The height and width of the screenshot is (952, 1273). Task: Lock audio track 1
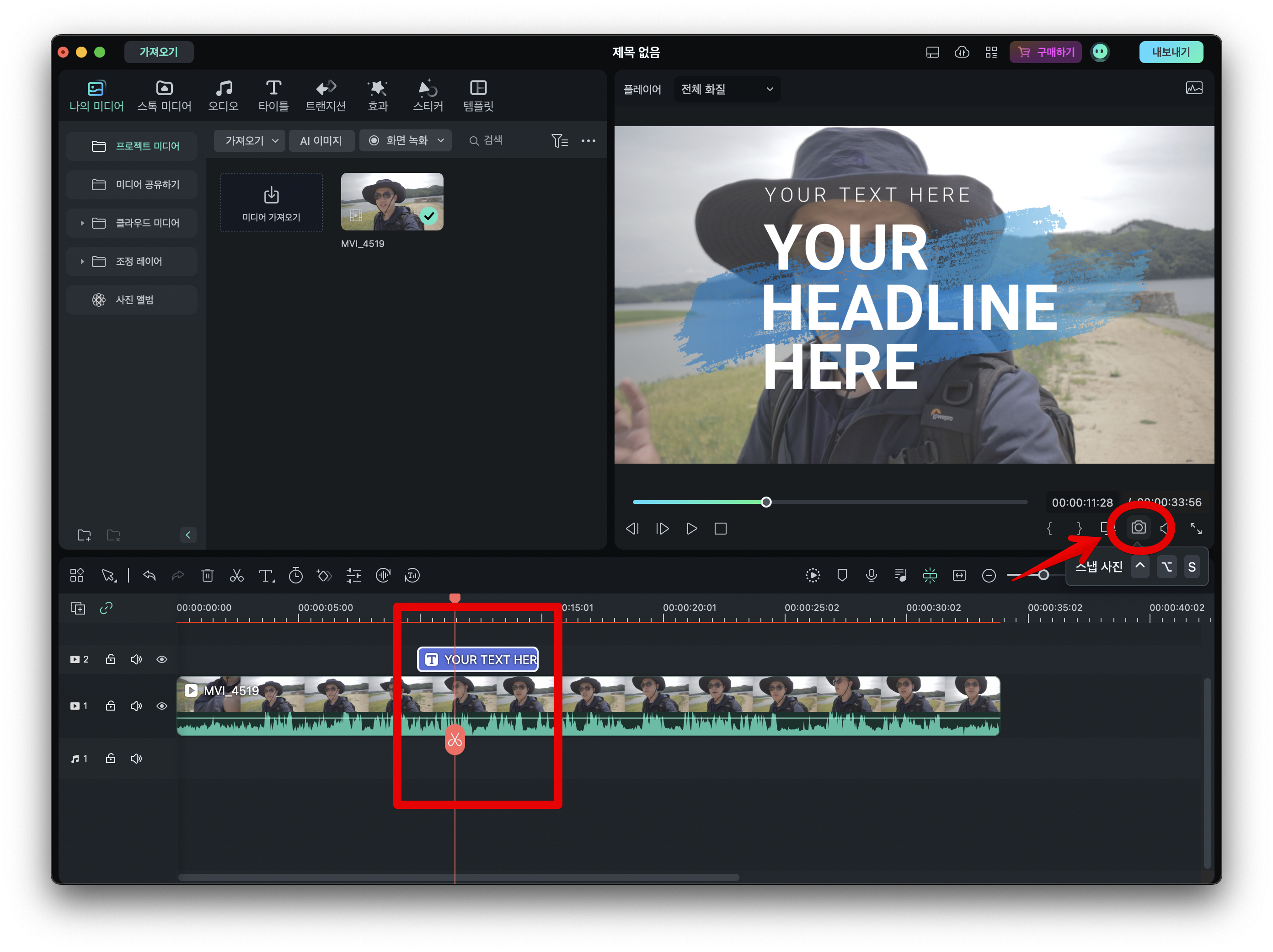click(111, 759)
